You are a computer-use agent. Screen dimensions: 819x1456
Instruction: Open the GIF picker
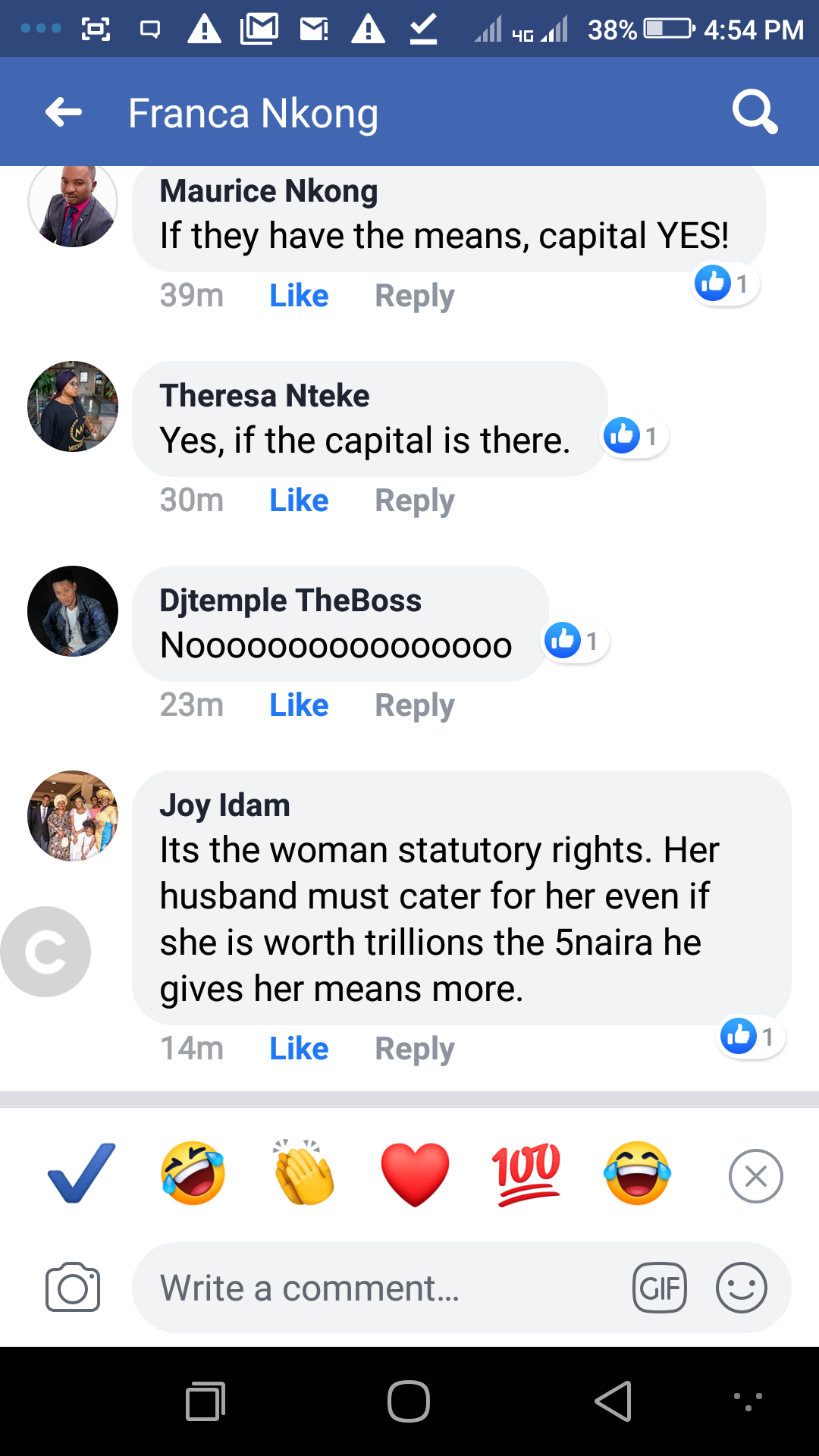click(659, 1288)
